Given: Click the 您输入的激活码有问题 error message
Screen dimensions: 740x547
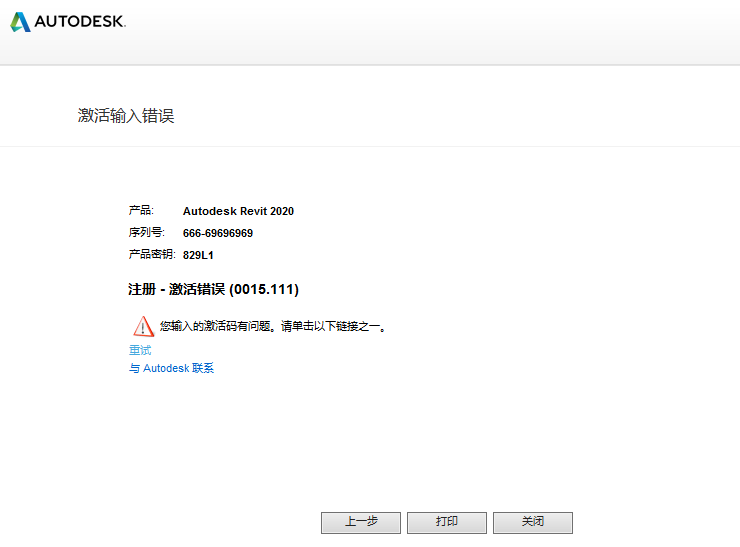Looking at the screenshot, I should point(273,326).
